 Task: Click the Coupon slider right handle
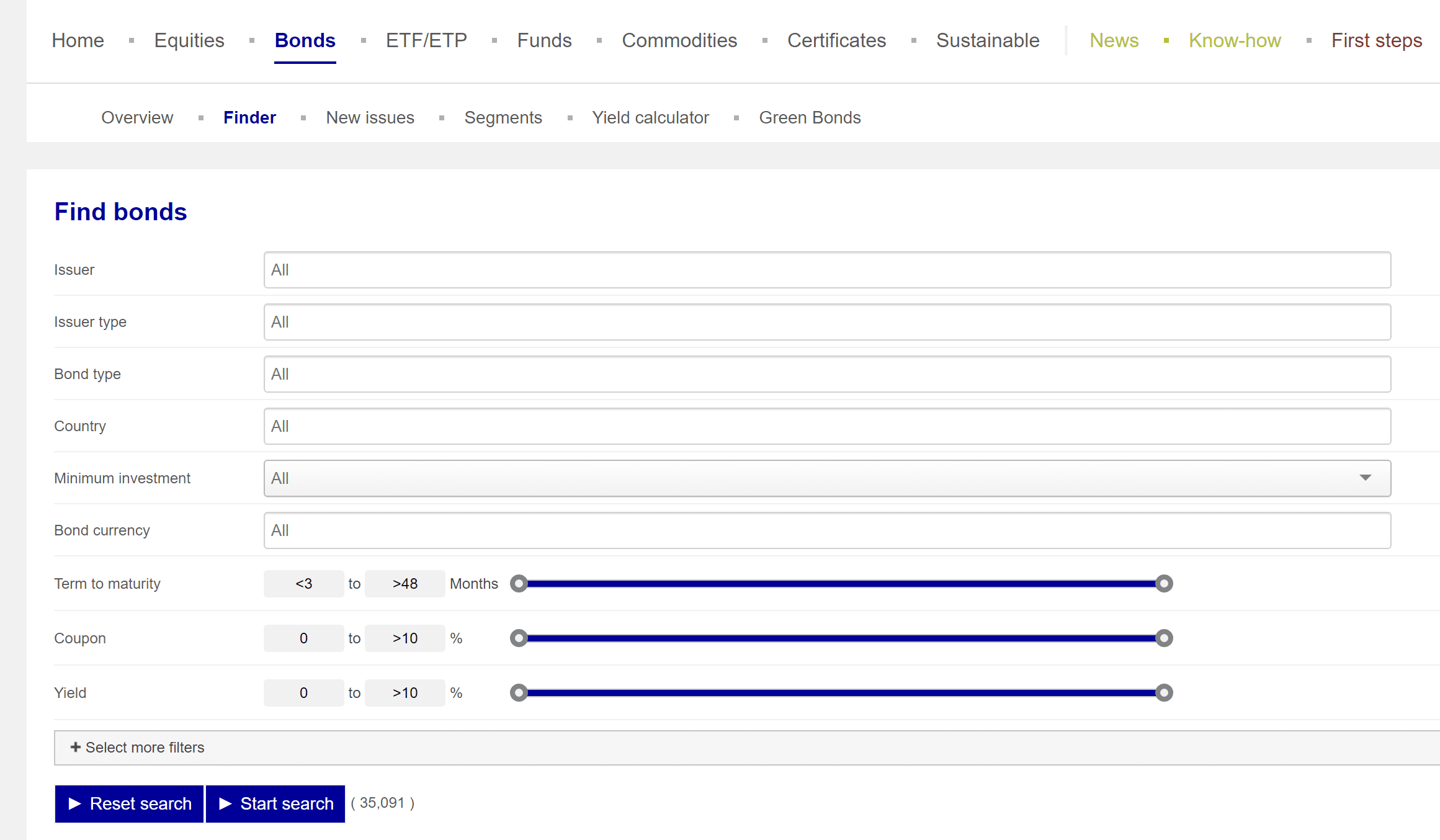[1164, 638]
